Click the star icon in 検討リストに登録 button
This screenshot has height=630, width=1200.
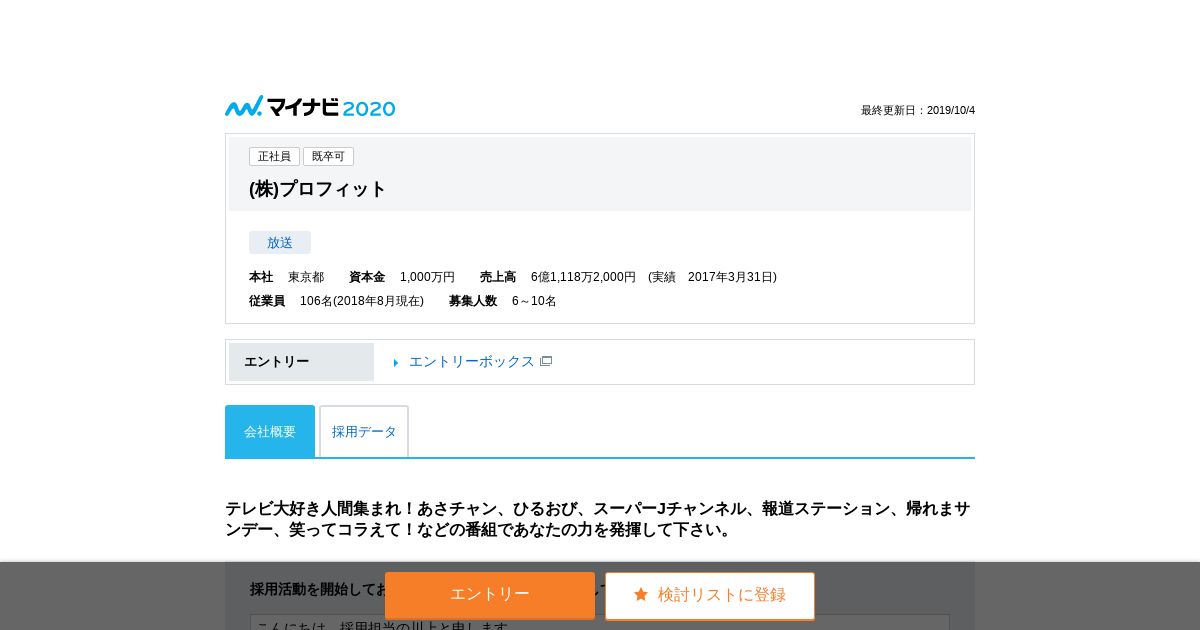pos(641,595)
